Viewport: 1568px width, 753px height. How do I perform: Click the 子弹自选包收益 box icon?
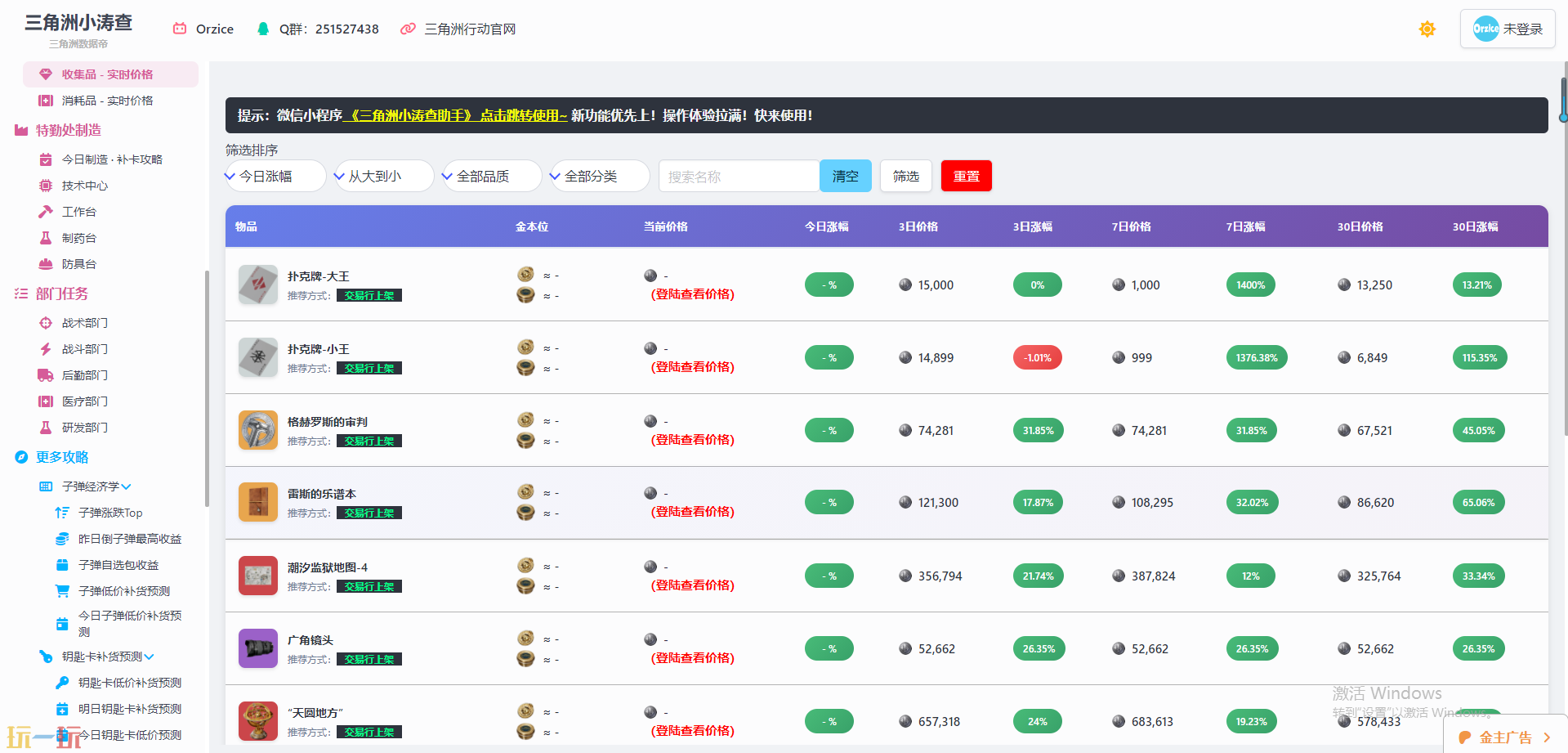coord(62,565)
